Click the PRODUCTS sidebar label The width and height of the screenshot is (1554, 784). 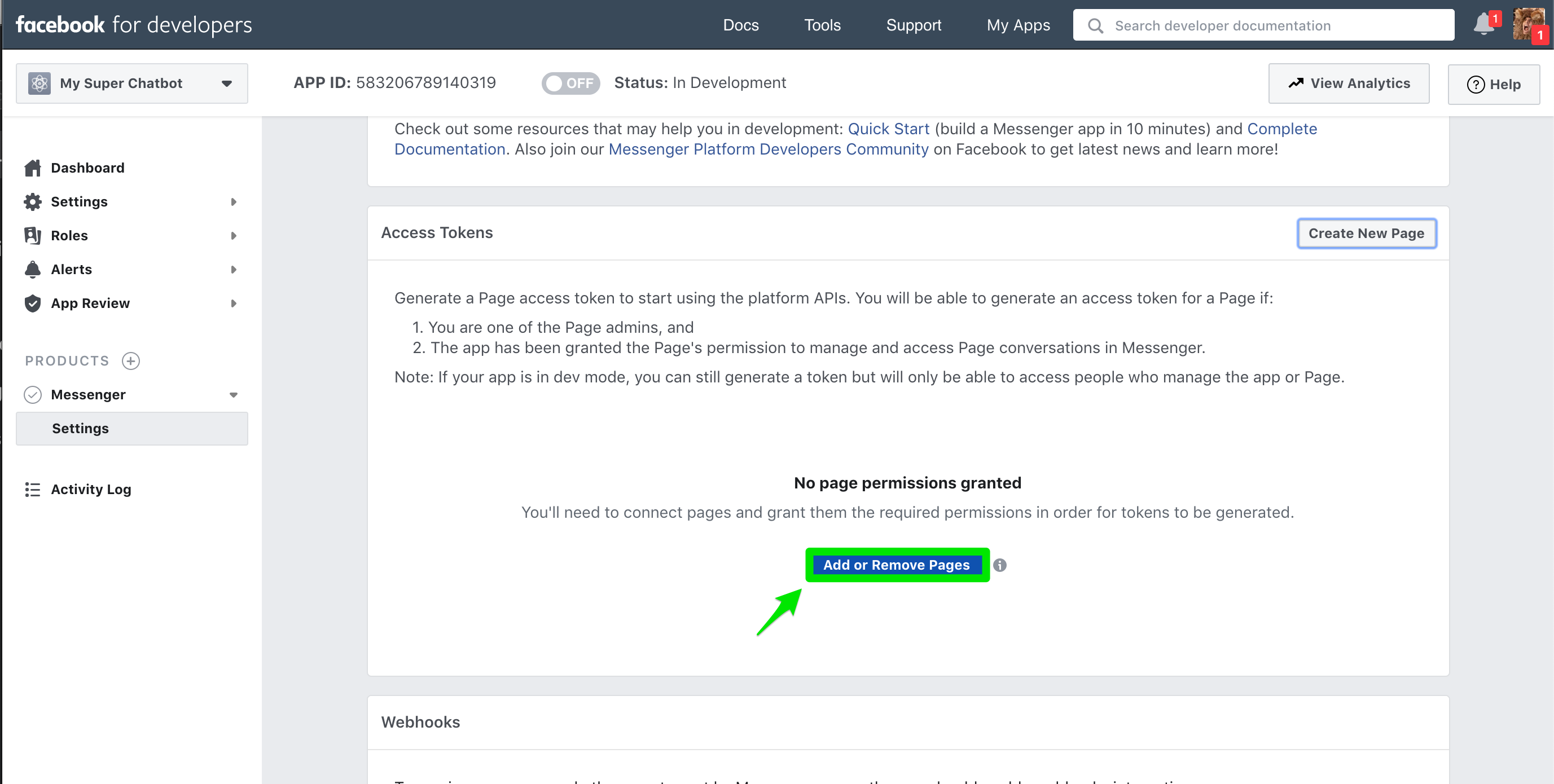click(67, 360)
